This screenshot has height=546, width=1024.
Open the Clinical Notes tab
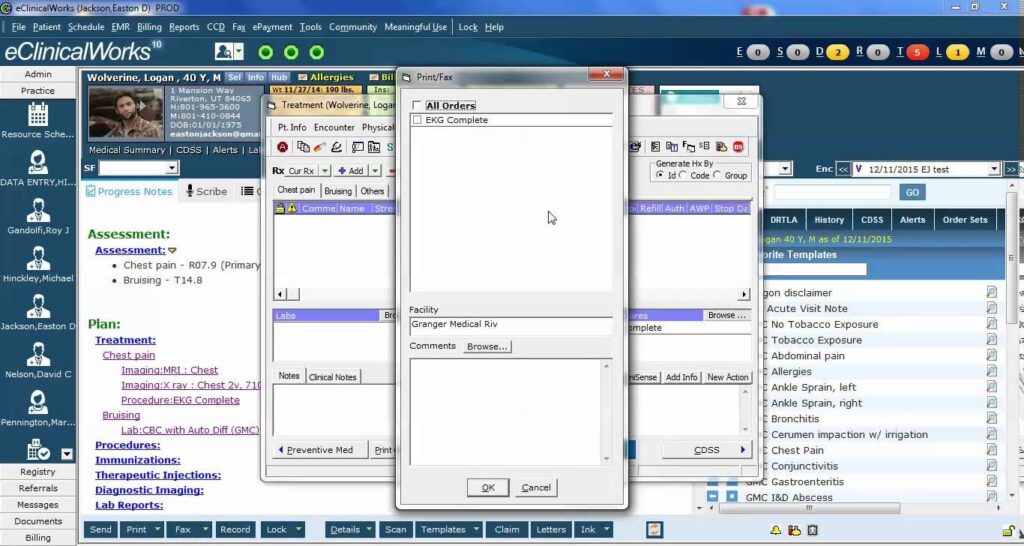[332, 377]
